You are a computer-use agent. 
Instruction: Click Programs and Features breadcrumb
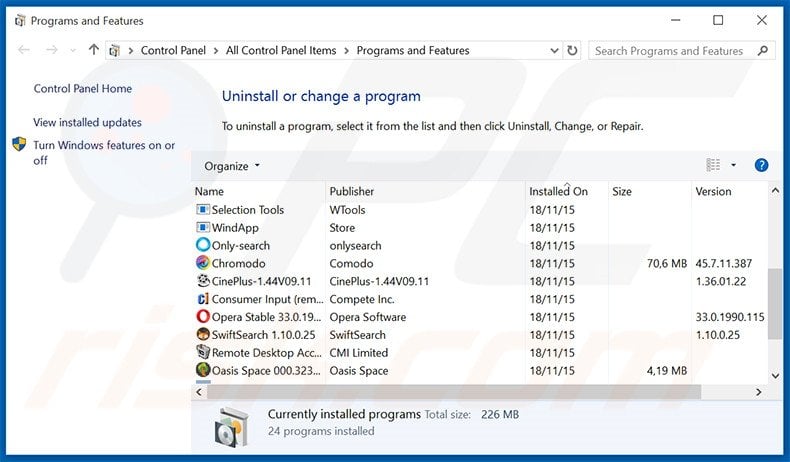(413, 50)
